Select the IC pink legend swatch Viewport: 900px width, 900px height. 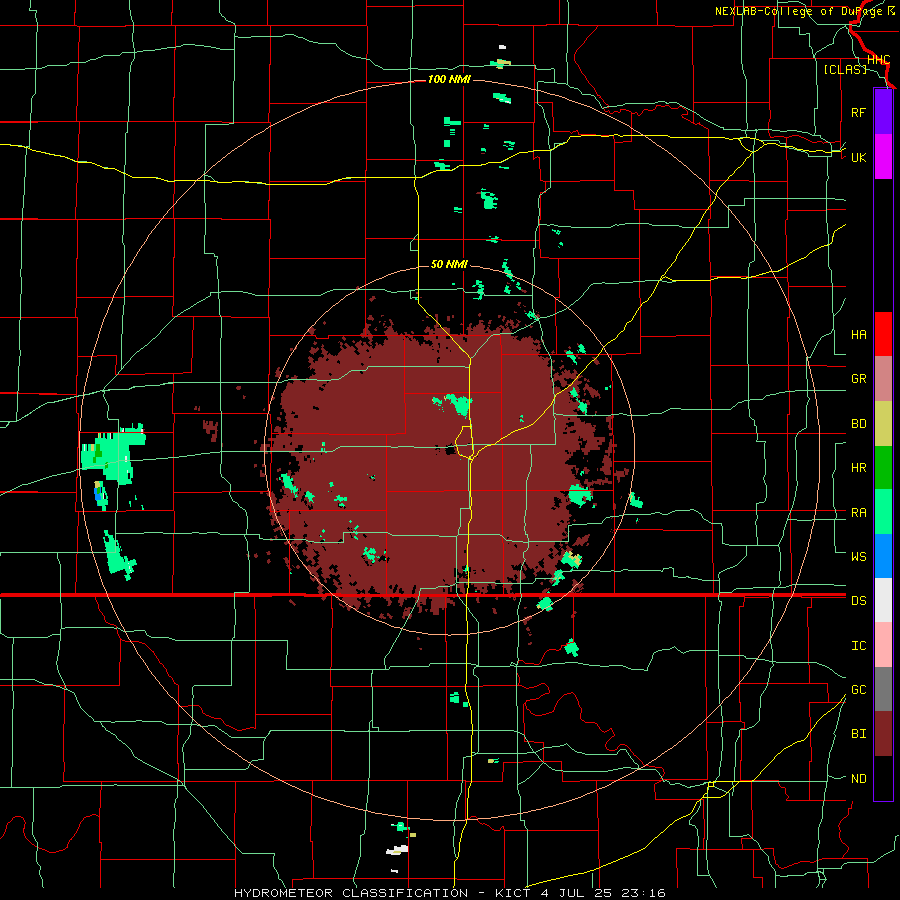click(x=883, y=645)
